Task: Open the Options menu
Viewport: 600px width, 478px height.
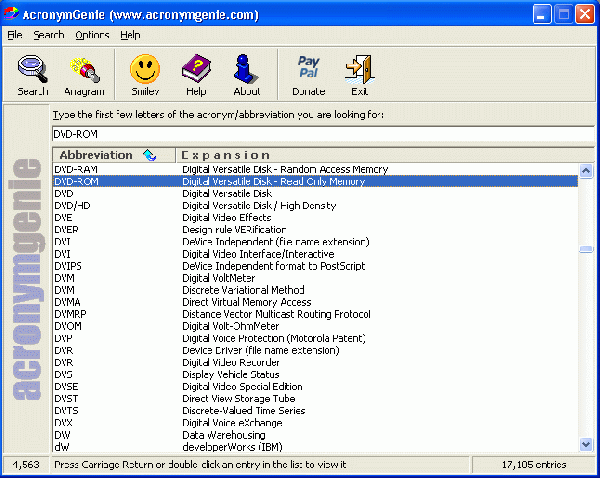Action: (92, 35)
